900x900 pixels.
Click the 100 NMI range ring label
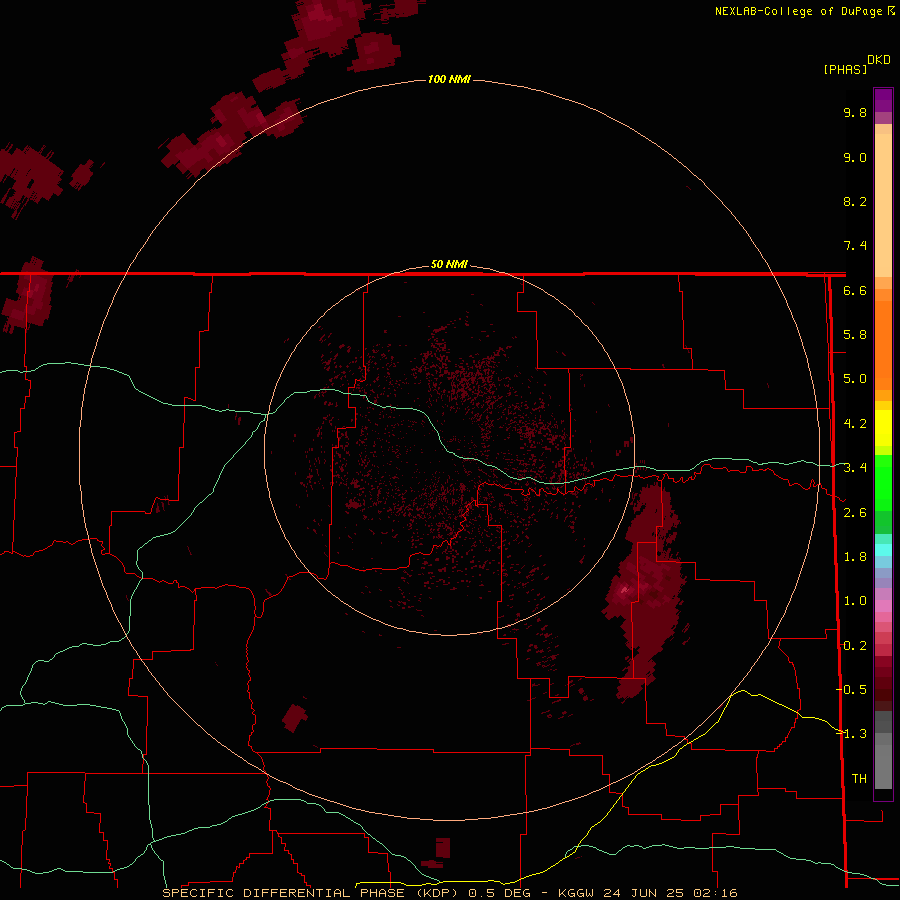449,79
